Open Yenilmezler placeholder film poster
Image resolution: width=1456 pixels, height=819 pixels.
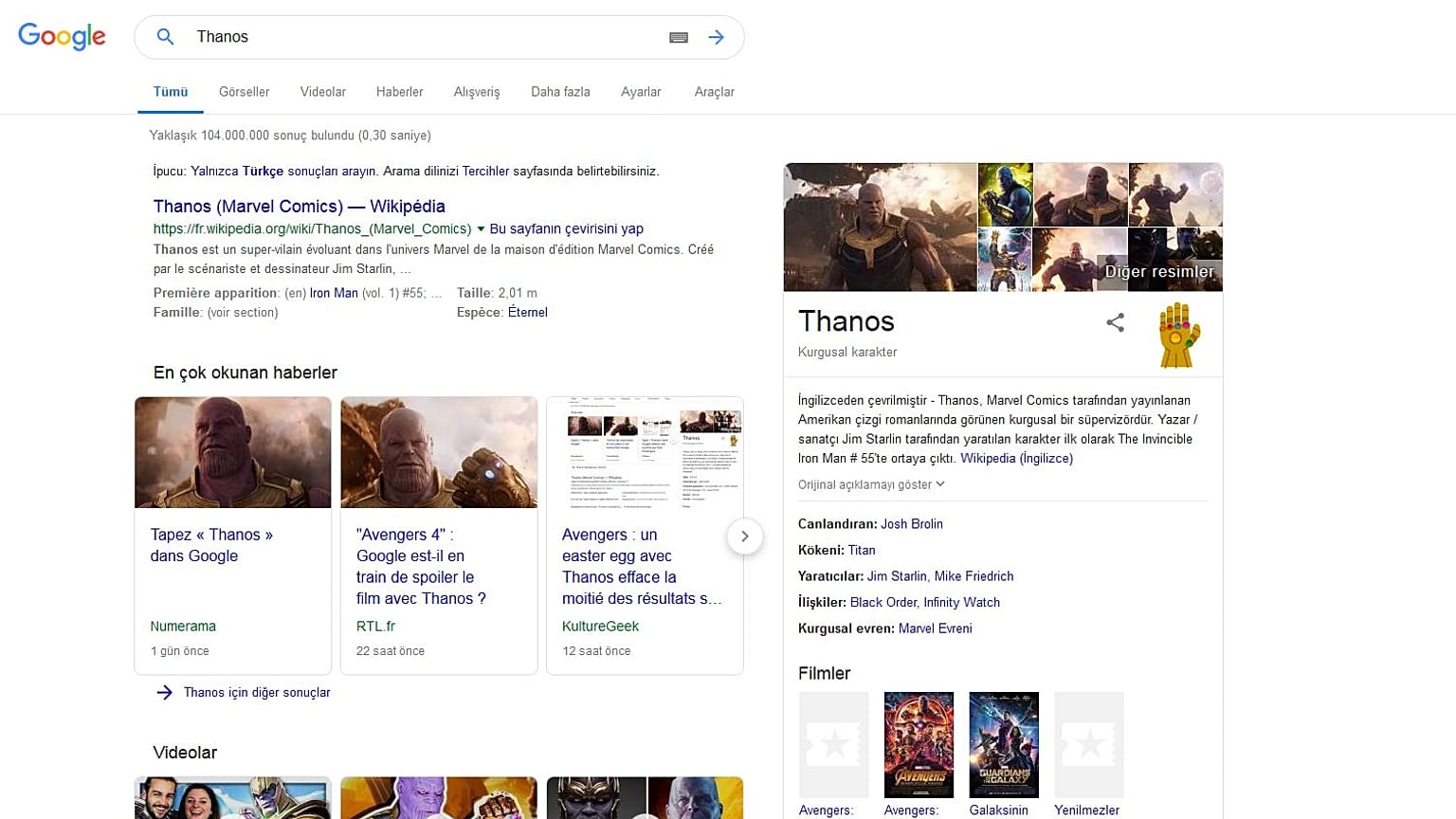(x=1089, y=745)
